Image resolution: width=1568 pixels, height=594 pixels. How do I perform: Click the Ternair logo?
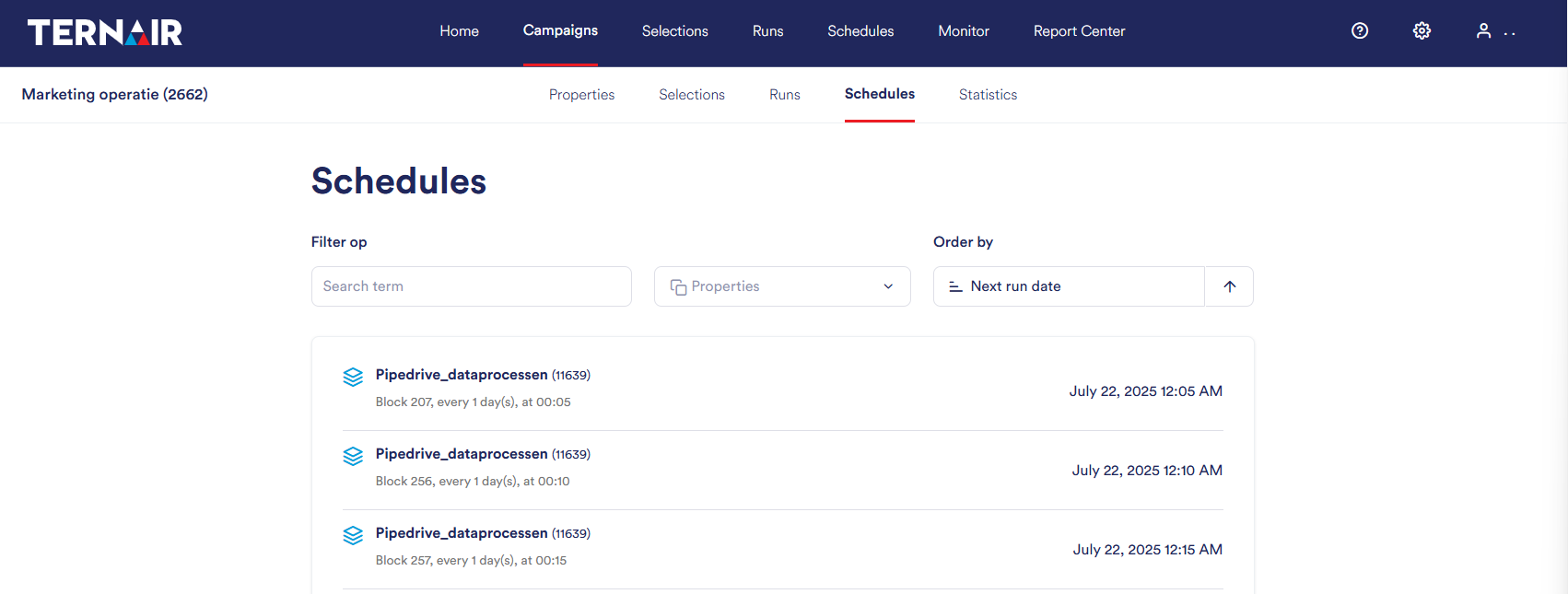[x=105, y=32]
